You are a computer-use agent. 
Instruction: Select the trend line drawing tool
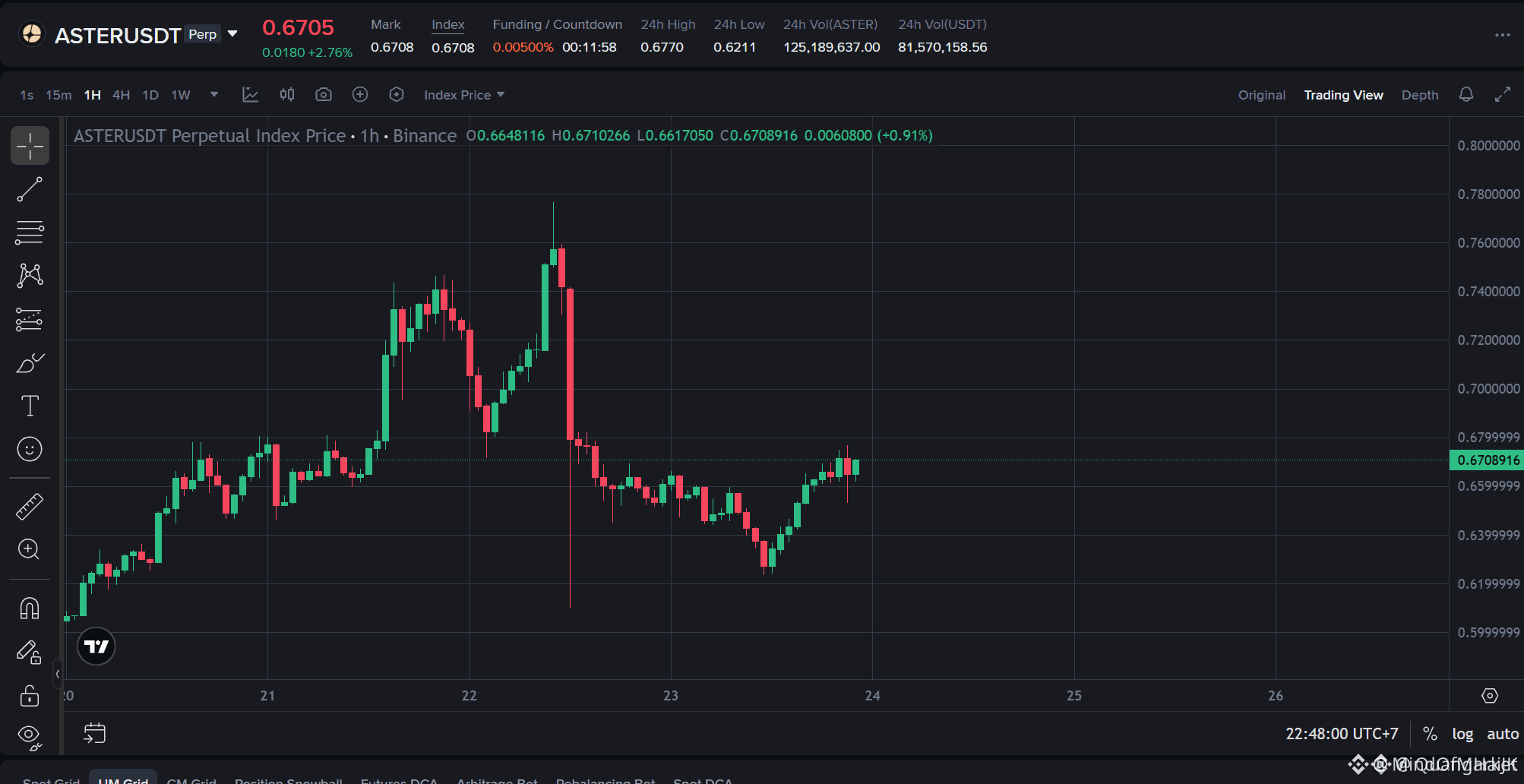click(x=30, y=189)
